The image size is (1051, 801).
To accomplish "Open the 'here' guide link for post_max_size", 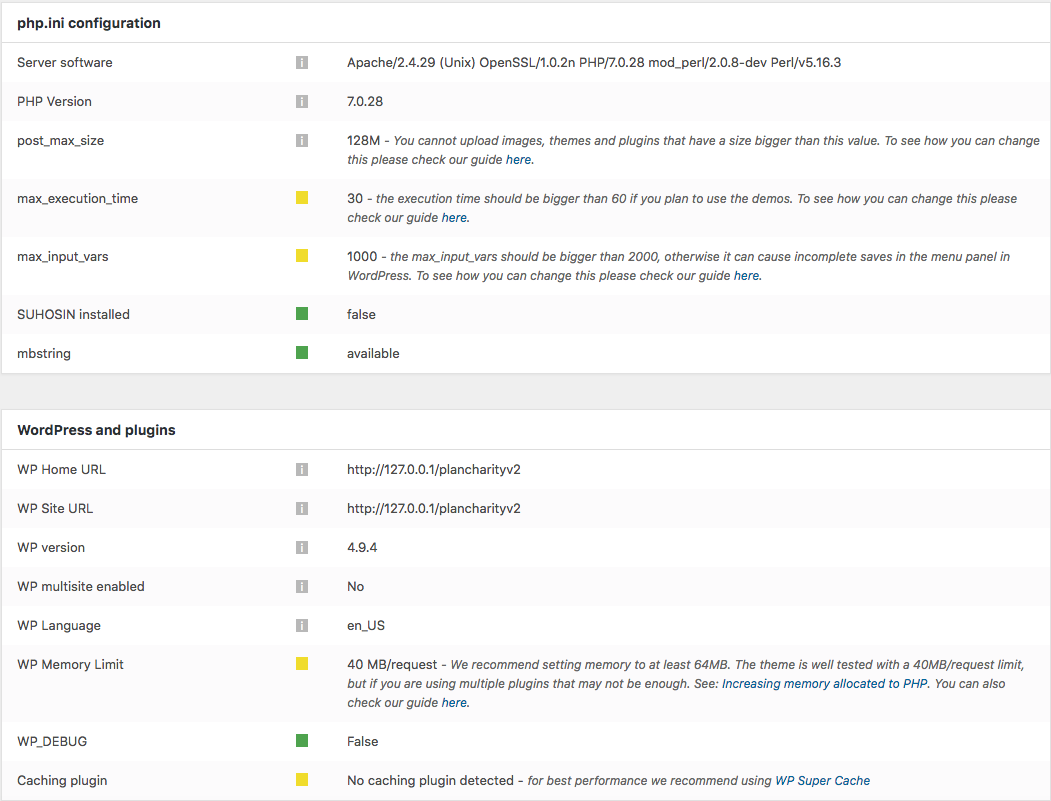I will 518,160.
